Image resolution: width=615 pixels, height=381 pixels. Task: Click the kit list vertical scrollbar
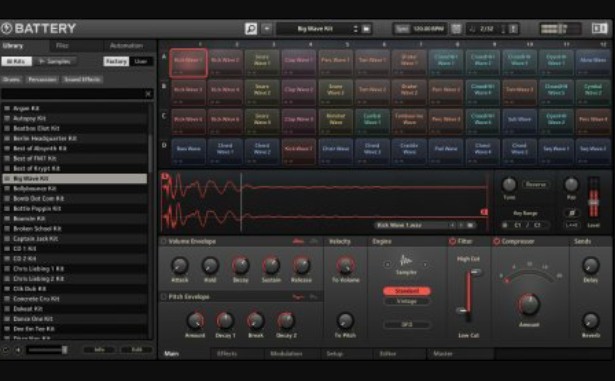pos(150,153)
